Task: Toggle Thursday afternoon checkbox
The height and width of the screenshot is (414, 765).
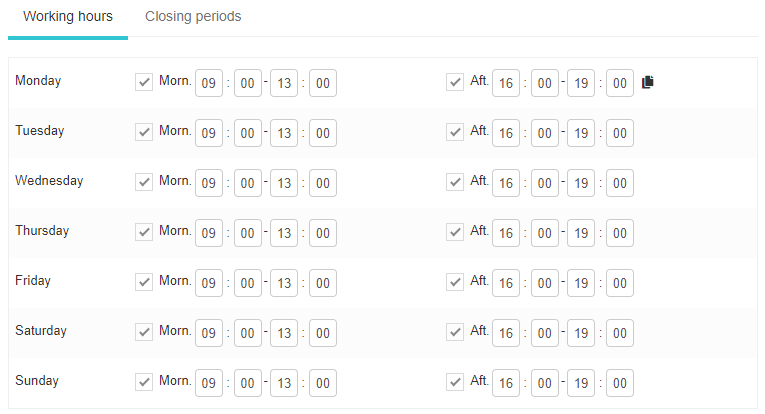Action: 455,232
